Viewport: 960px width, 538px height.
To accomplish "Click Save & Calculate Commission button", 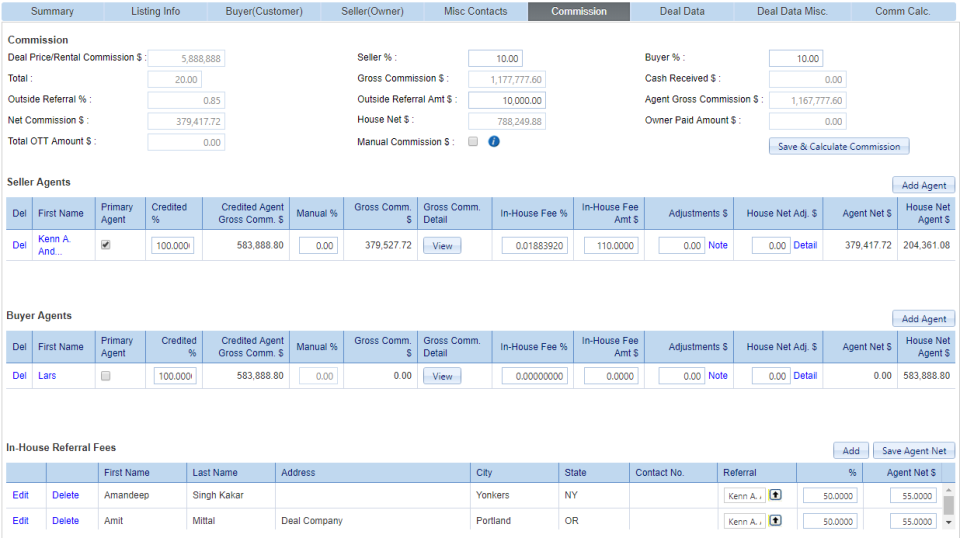I will point(839,146).
